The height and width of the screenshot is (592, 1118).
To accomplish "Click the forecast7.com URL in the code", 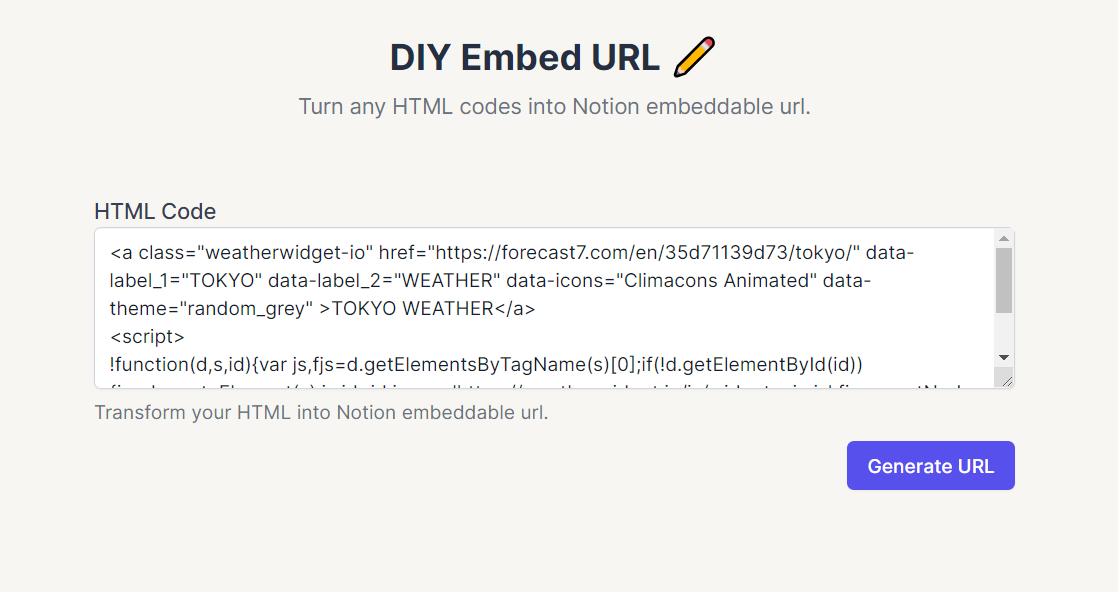I will point(645,252).
